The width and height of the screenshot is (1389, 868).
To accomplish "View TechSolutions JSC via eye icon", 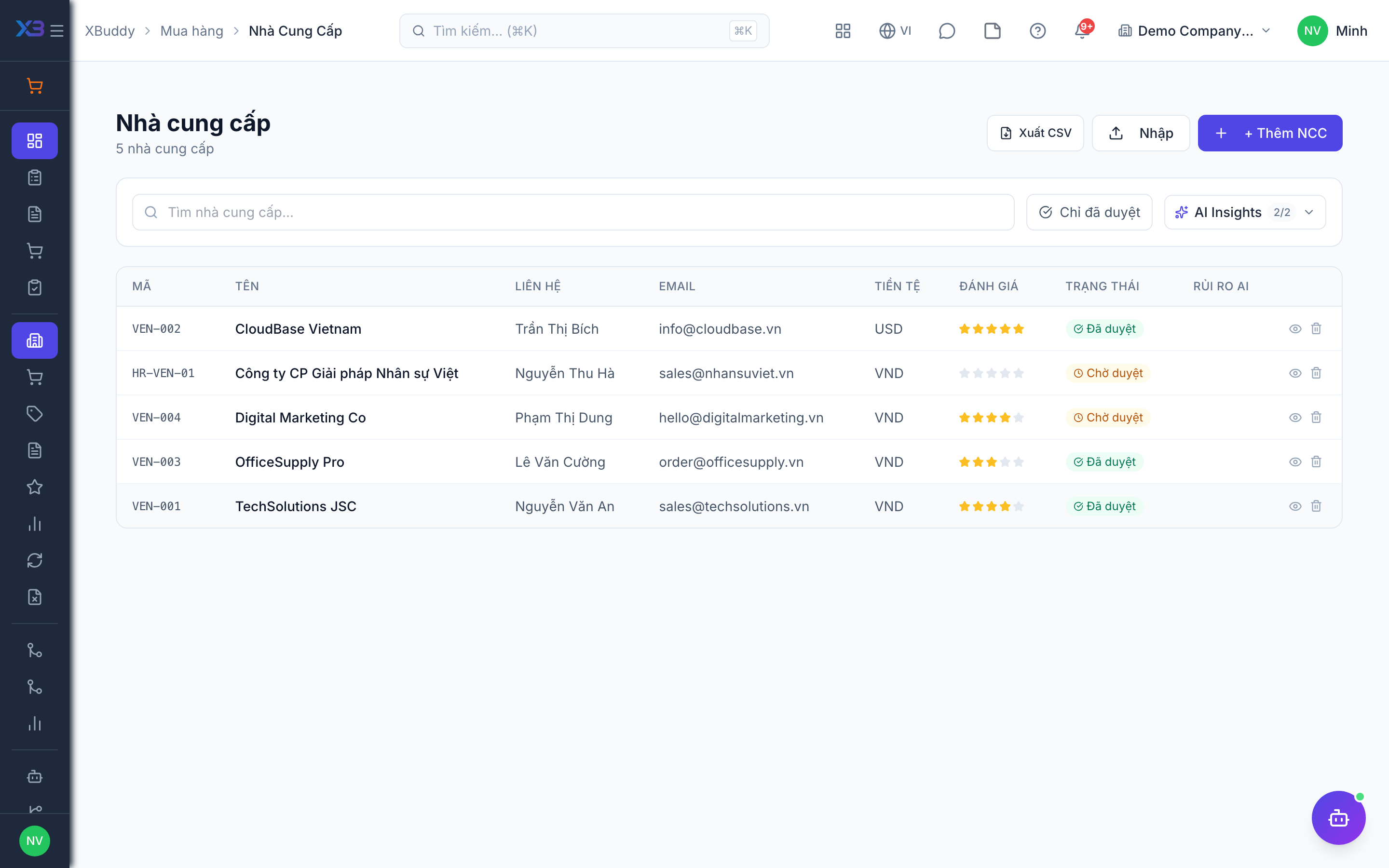I will (x=1295, y=506).
